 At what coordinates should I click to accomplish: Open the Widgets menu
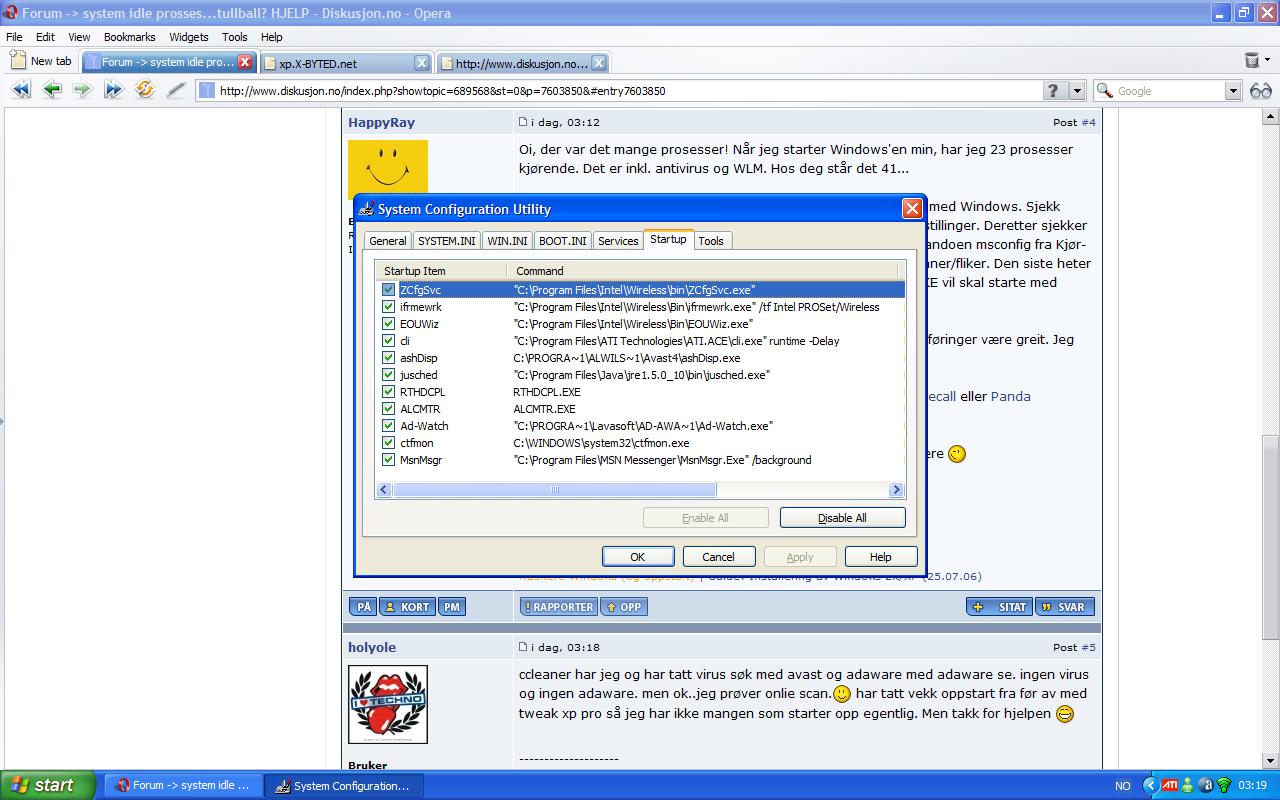pos(189,37)
